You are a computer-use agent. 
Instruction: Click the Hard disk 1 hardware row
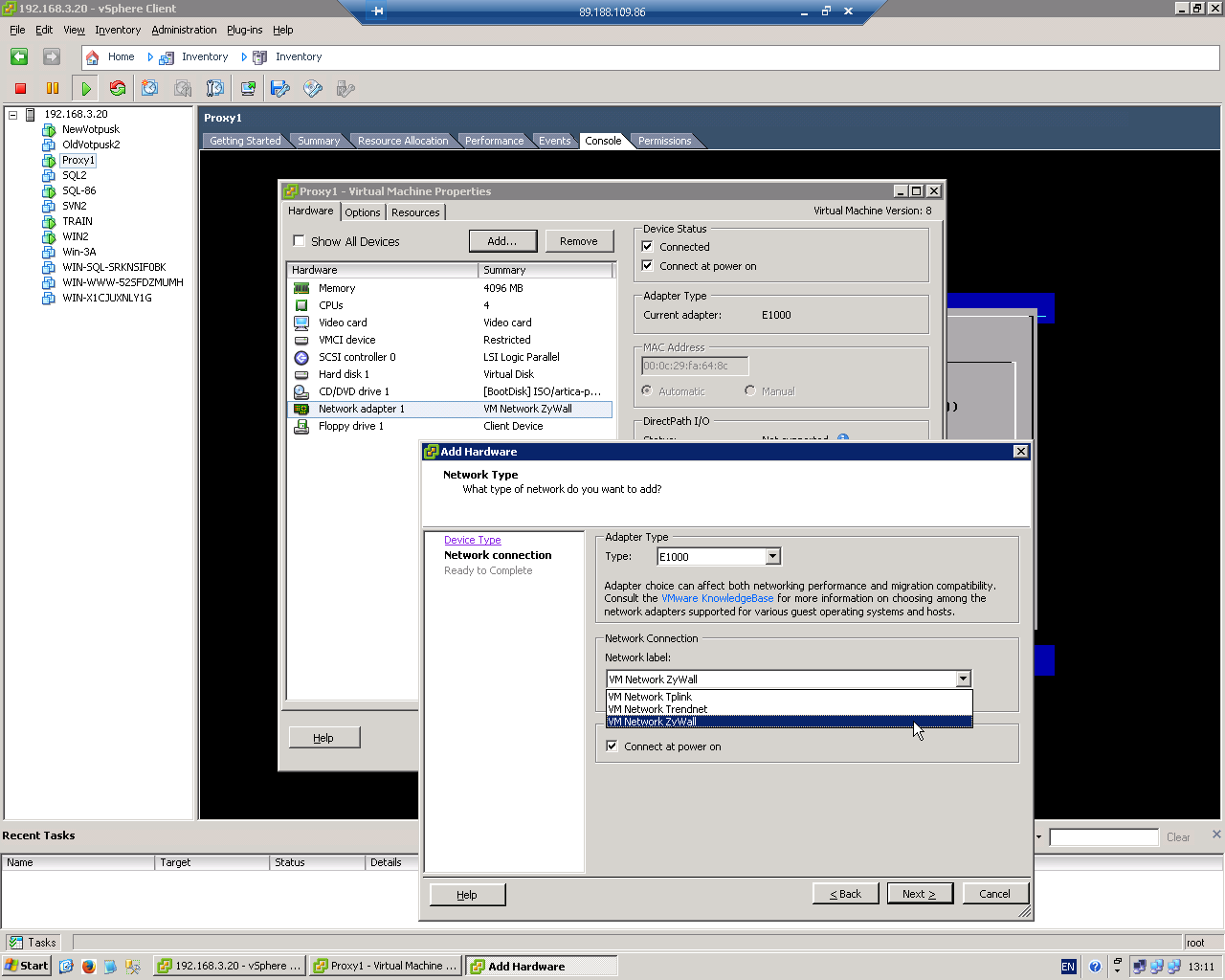coord(450,374)
